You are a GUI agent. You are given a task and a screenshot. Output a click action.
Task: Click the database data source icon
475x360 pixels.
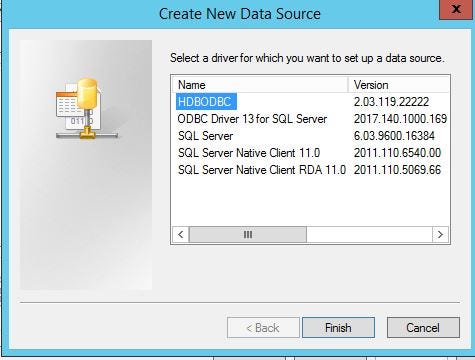pos(87,108)
